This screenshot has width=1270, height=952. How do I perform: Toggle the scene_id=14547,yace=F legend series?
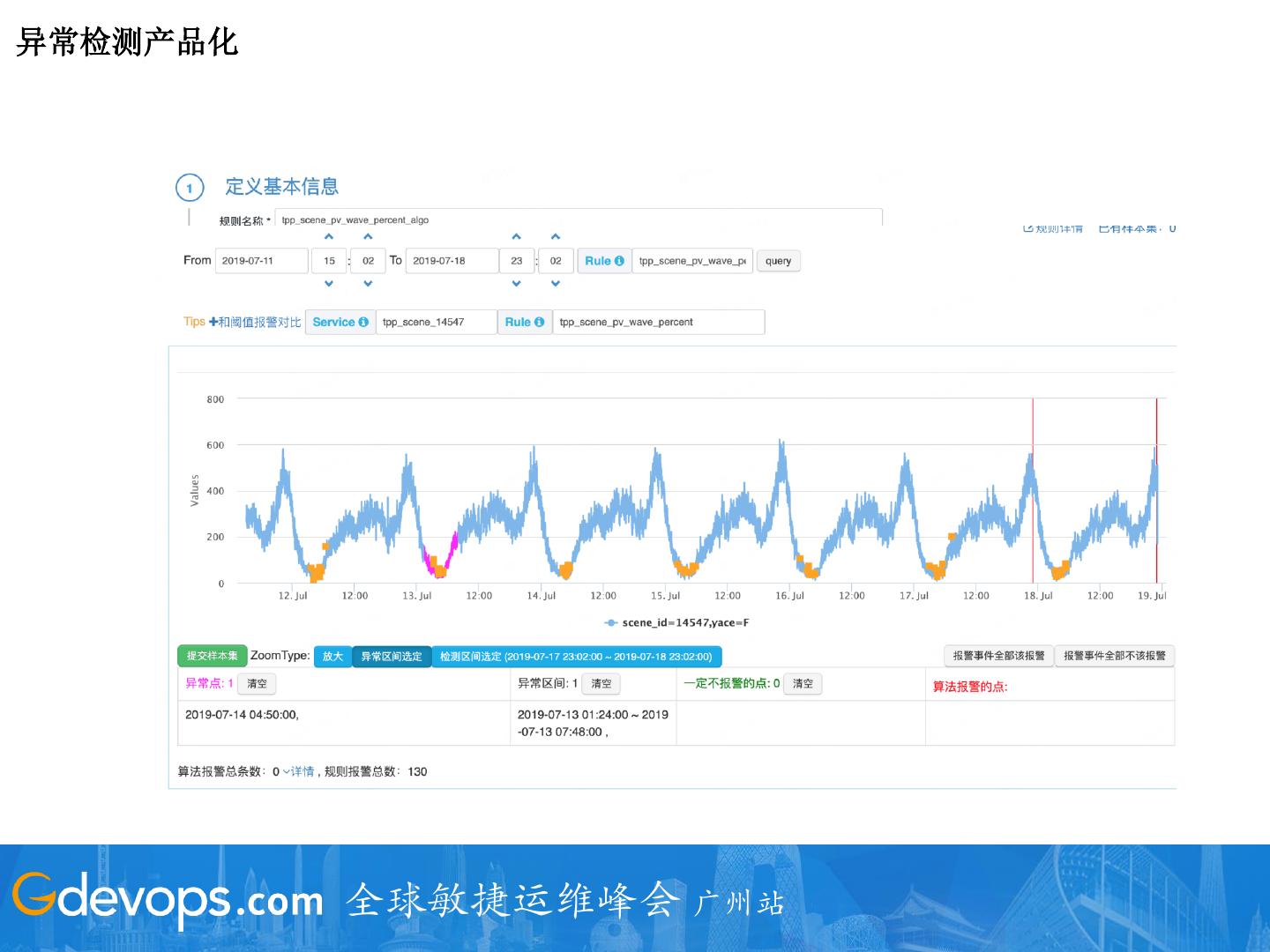[x=676, y=623]
